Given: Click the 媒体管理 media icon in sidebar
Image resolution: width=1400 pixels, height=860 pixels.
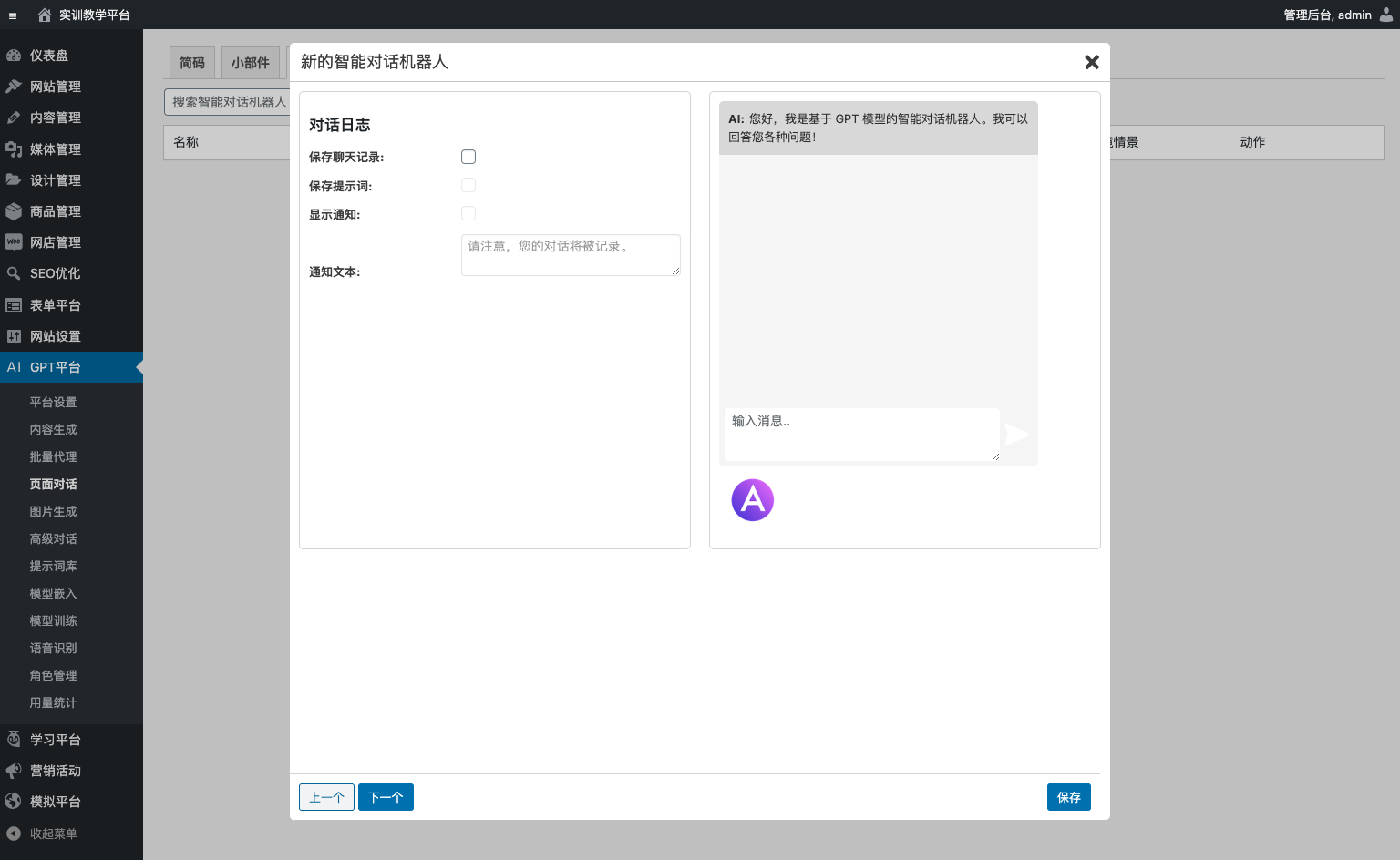Looking at the screenshot, I should (x=14, y=149).
